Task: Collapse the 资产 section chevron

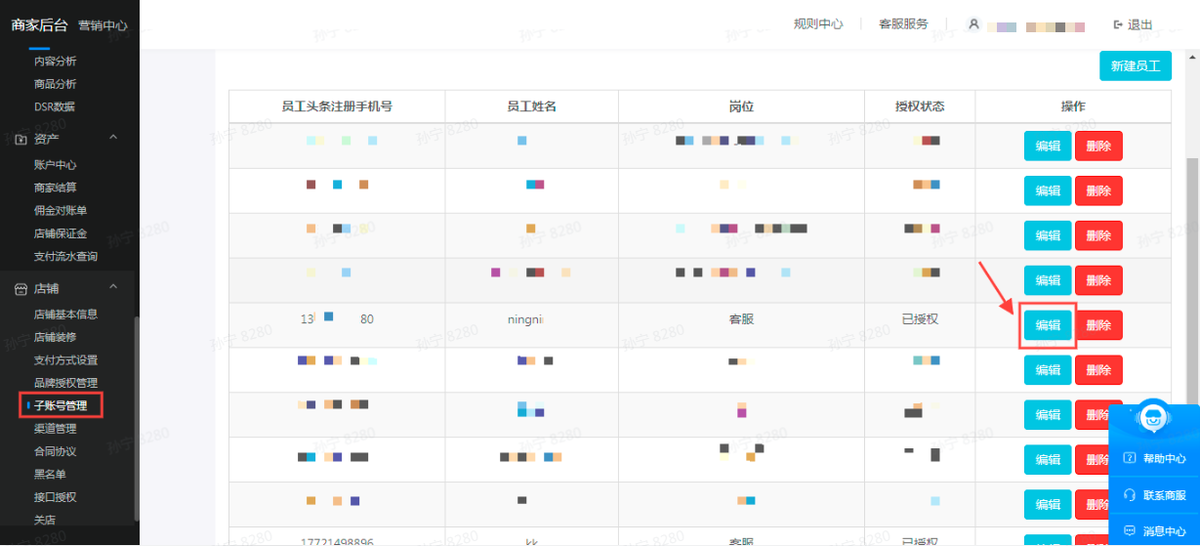Action: (x=113, y=137)
